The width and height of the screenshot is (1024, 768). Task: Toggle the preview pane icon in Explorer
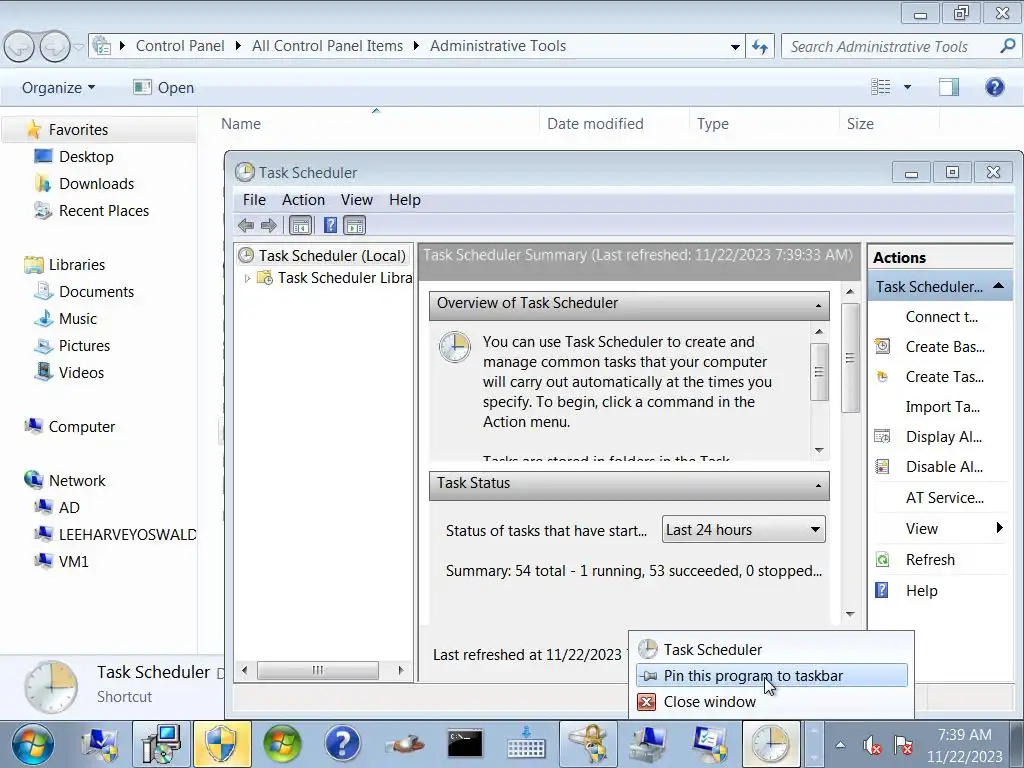(x=949, y=87)
